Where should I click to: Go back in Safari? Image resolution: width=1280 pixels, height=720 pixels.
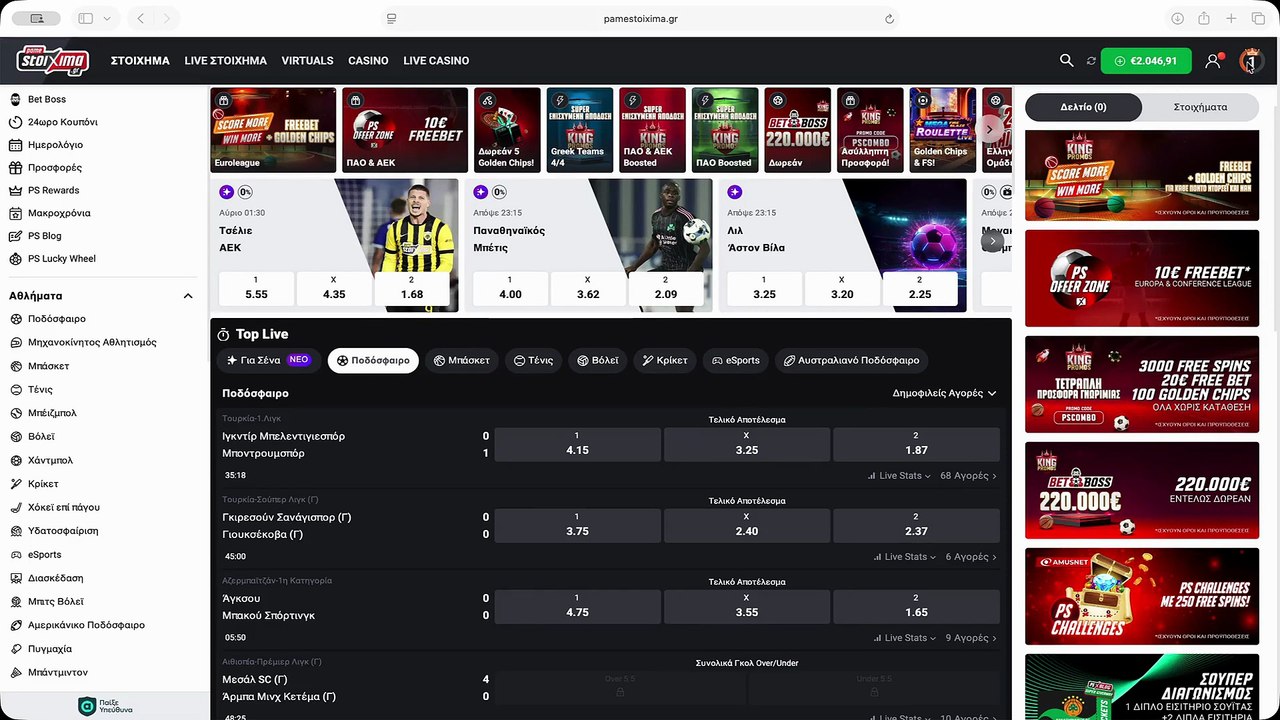[140, 18]
